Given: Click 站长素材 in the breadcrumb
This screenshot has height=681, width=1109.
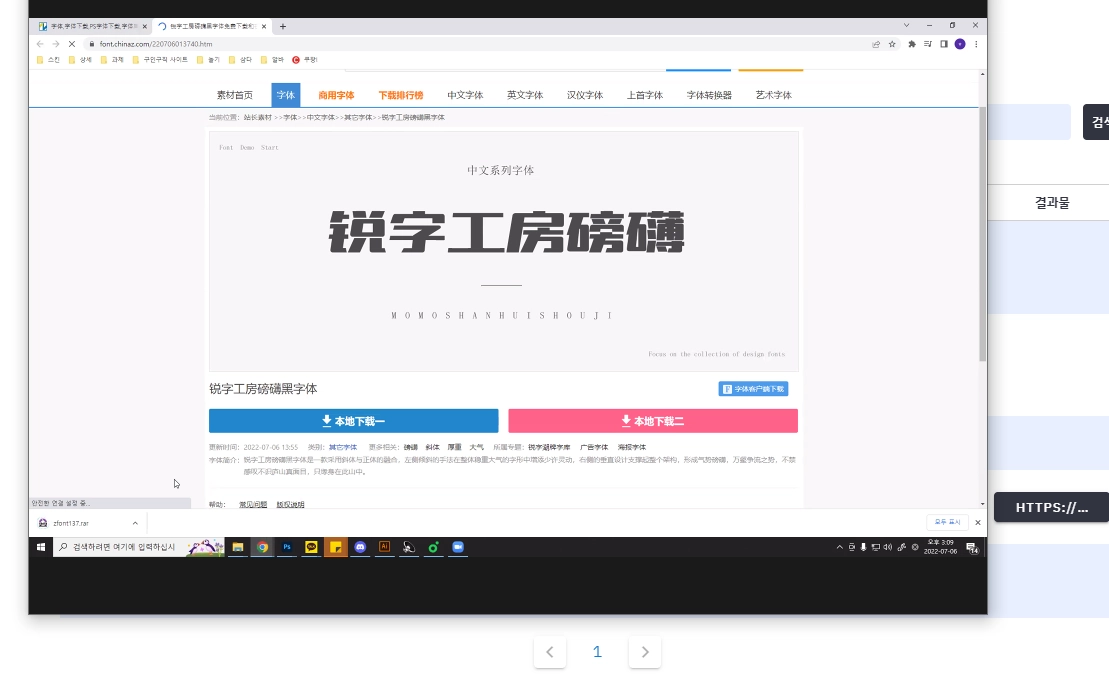Looking at the screenshot, I should (257, 117).
